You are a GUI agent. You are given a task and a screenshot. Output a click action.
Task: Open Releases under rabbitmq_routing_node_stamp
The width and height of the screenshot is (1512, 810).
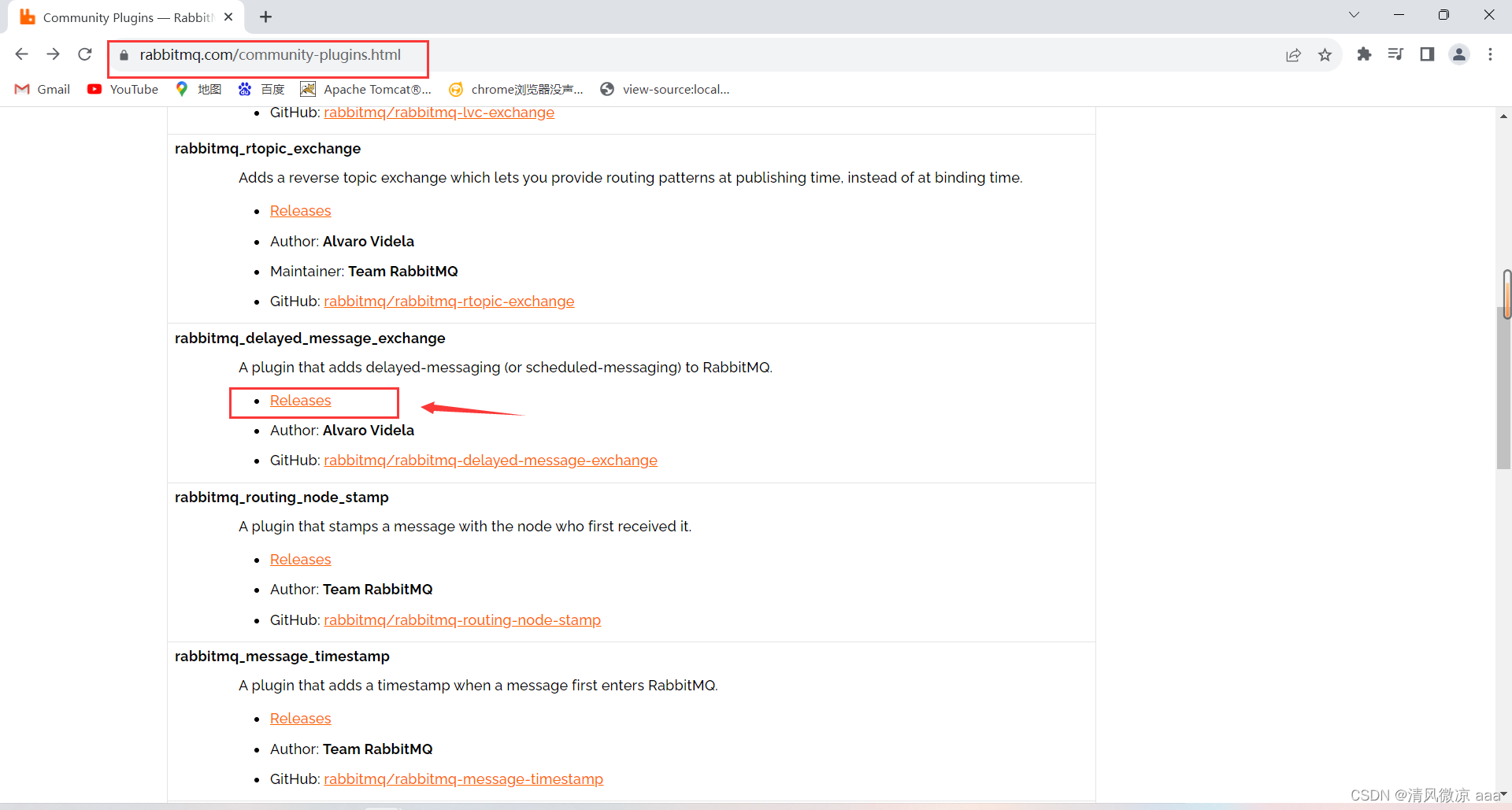(x=300, y=560)
